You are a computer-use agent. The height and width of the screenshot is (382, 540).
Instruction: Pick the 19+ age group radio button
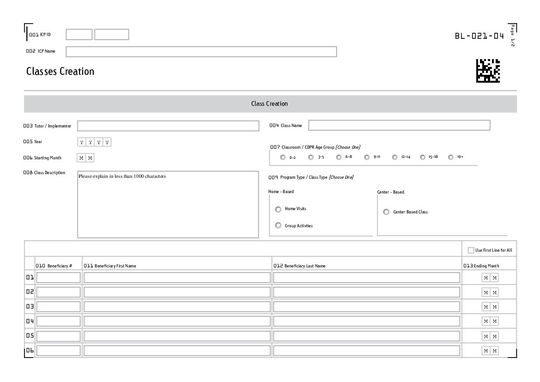point(450,157)
